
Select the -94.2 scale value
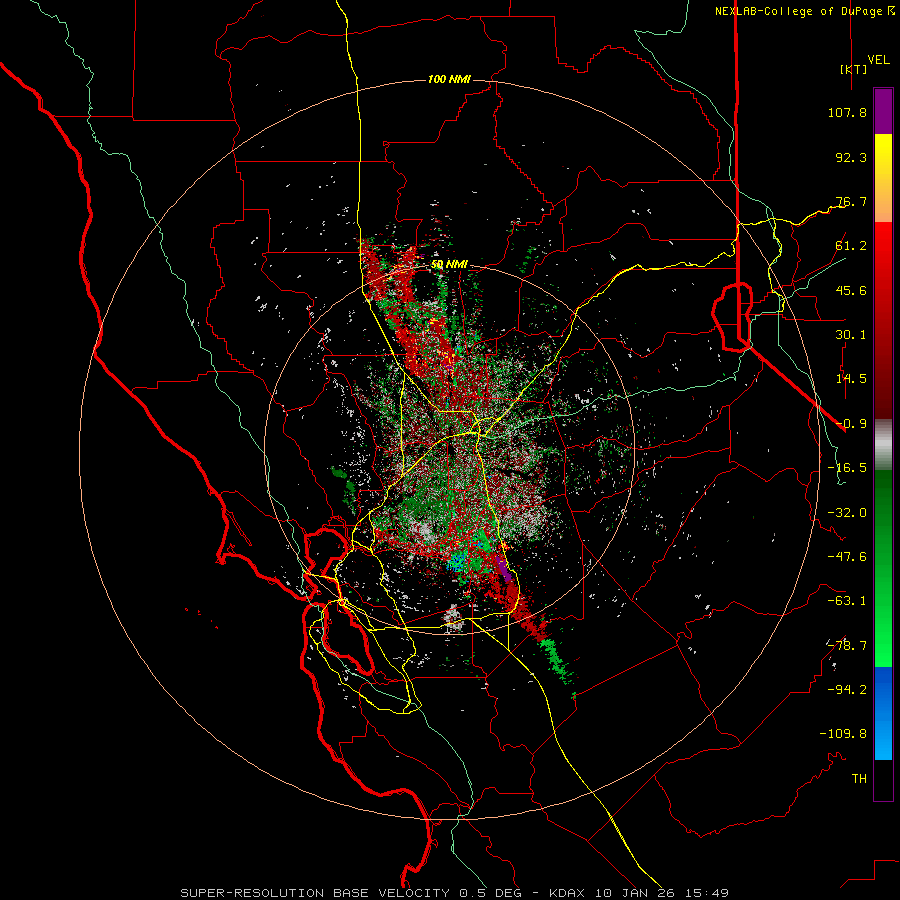pyautogui.click(x=847, y=690)
